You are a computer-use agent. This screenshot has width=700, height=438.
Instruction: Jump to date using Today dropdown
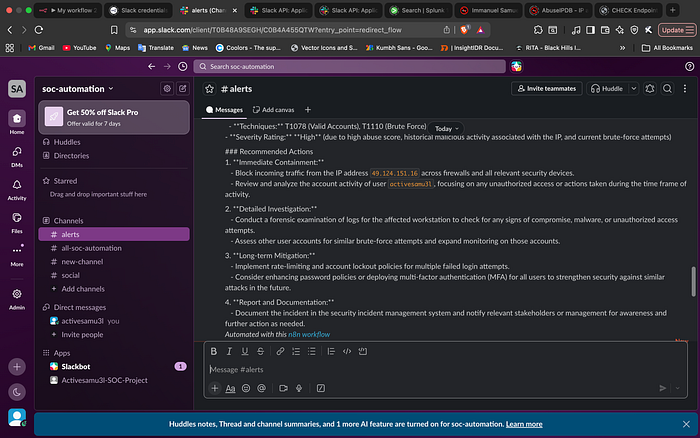tap(446, 129)
